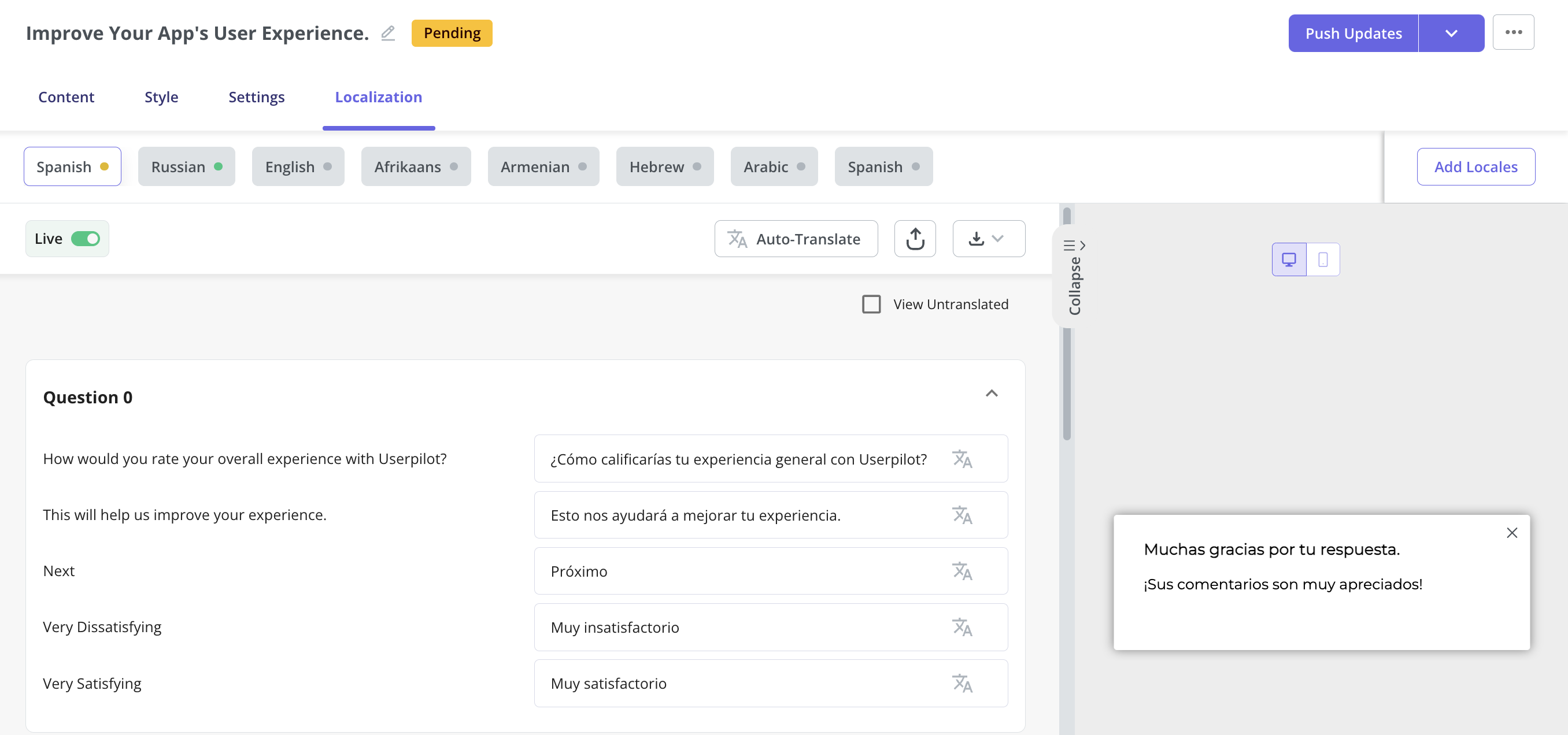
Task: Collapse the Question 0 section
Action: click(991, 394)
